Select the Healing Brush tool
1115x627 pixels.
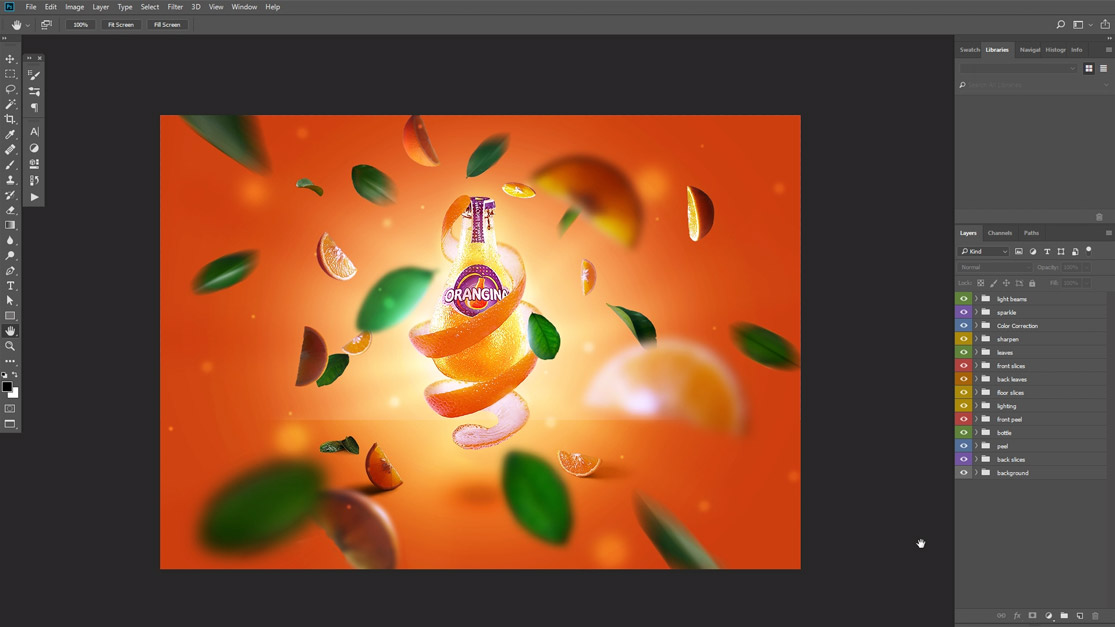(10, 150)
